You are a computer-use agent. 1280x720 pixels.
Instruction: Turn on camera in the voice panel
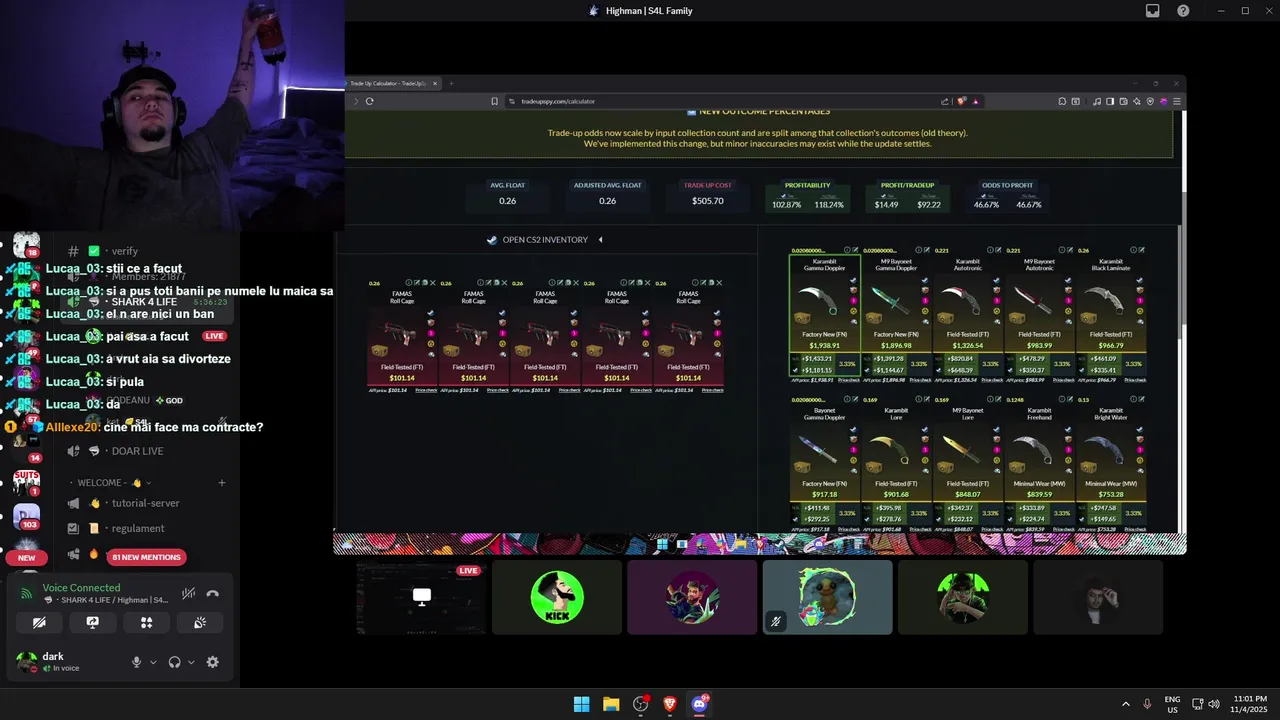point(39,622)
